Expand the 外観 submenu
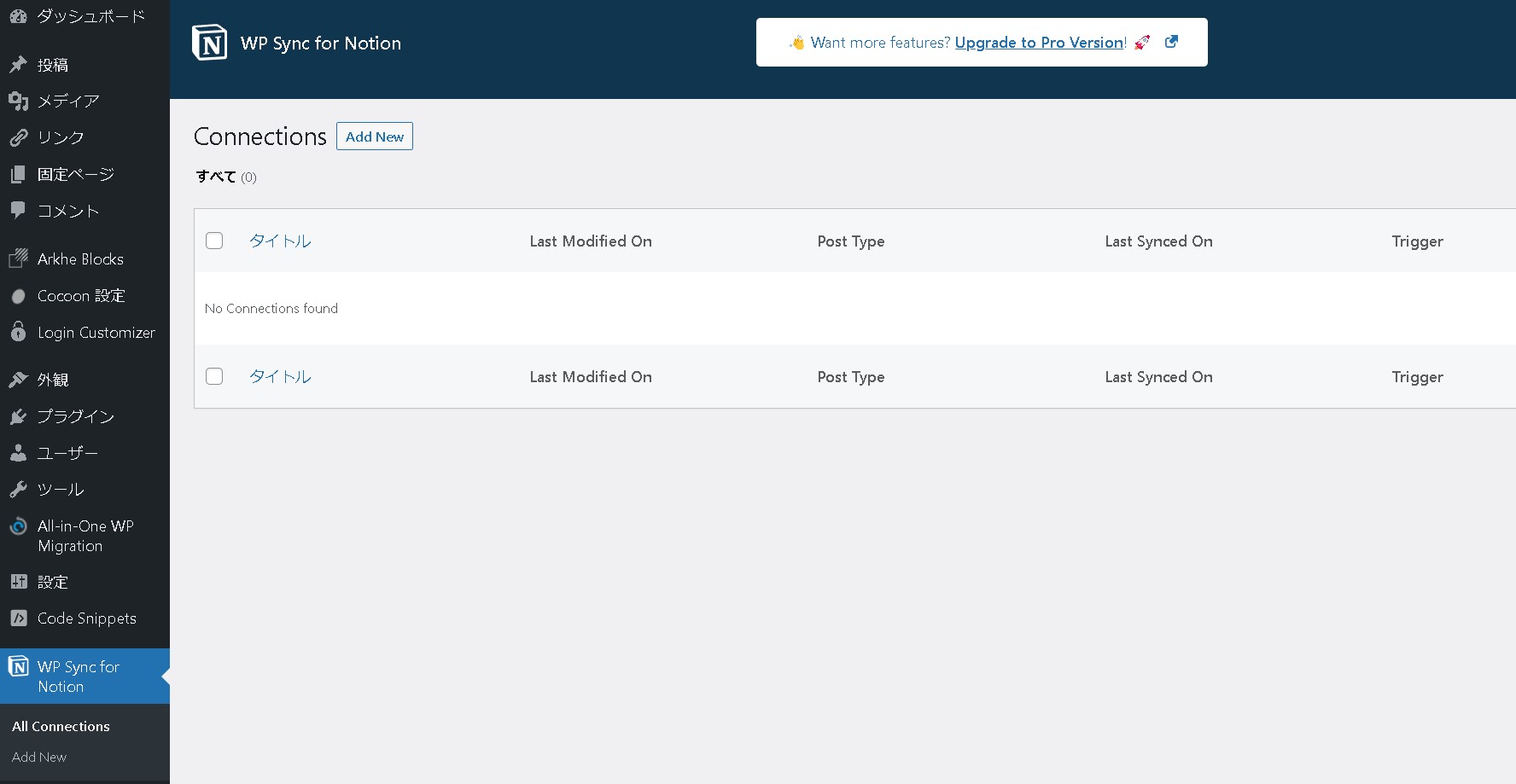Screen dimensions: 1516x784 coord(53,379)
